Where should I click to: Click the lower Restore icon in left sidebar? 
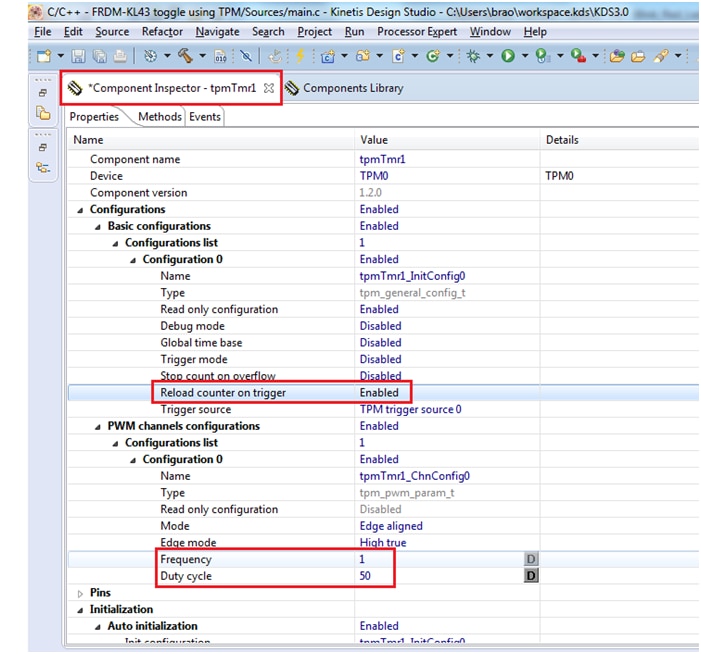[43, 147]
